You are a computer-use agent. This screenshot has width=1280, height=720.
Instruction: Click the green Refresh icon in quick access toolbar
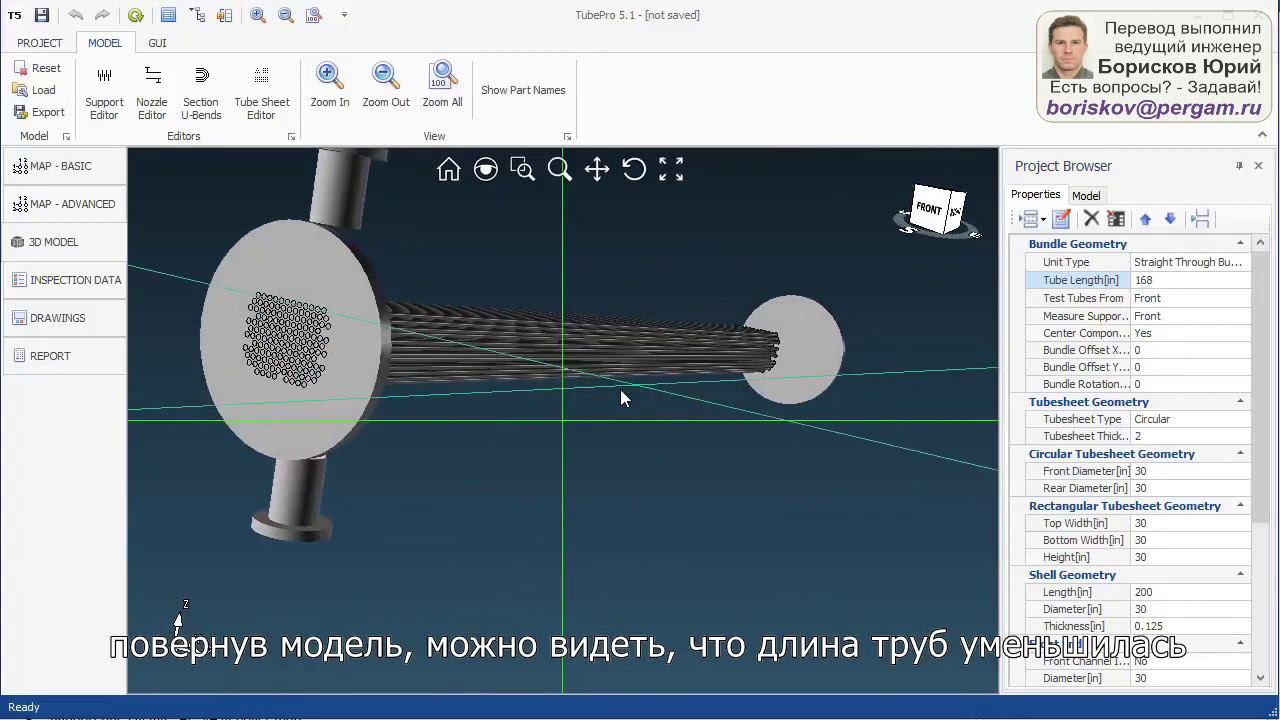tap(135, 15)
